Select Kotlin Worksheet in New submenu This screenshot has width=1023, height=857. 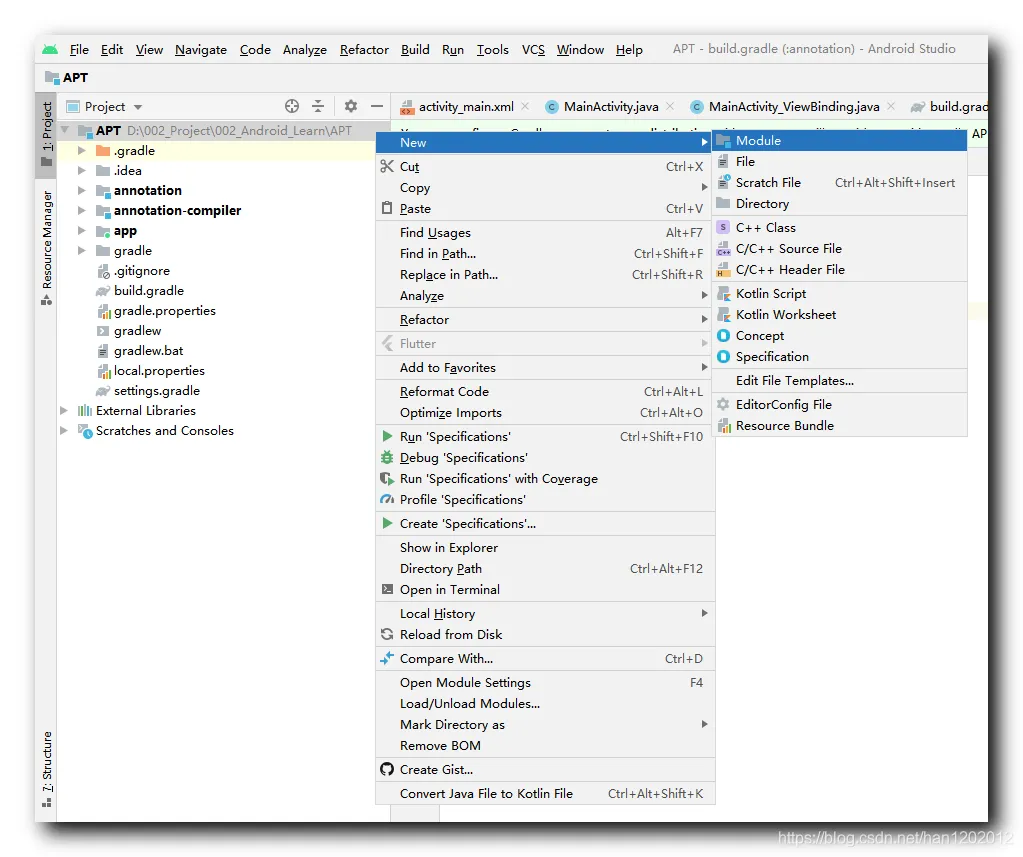(x=840, y=314)
